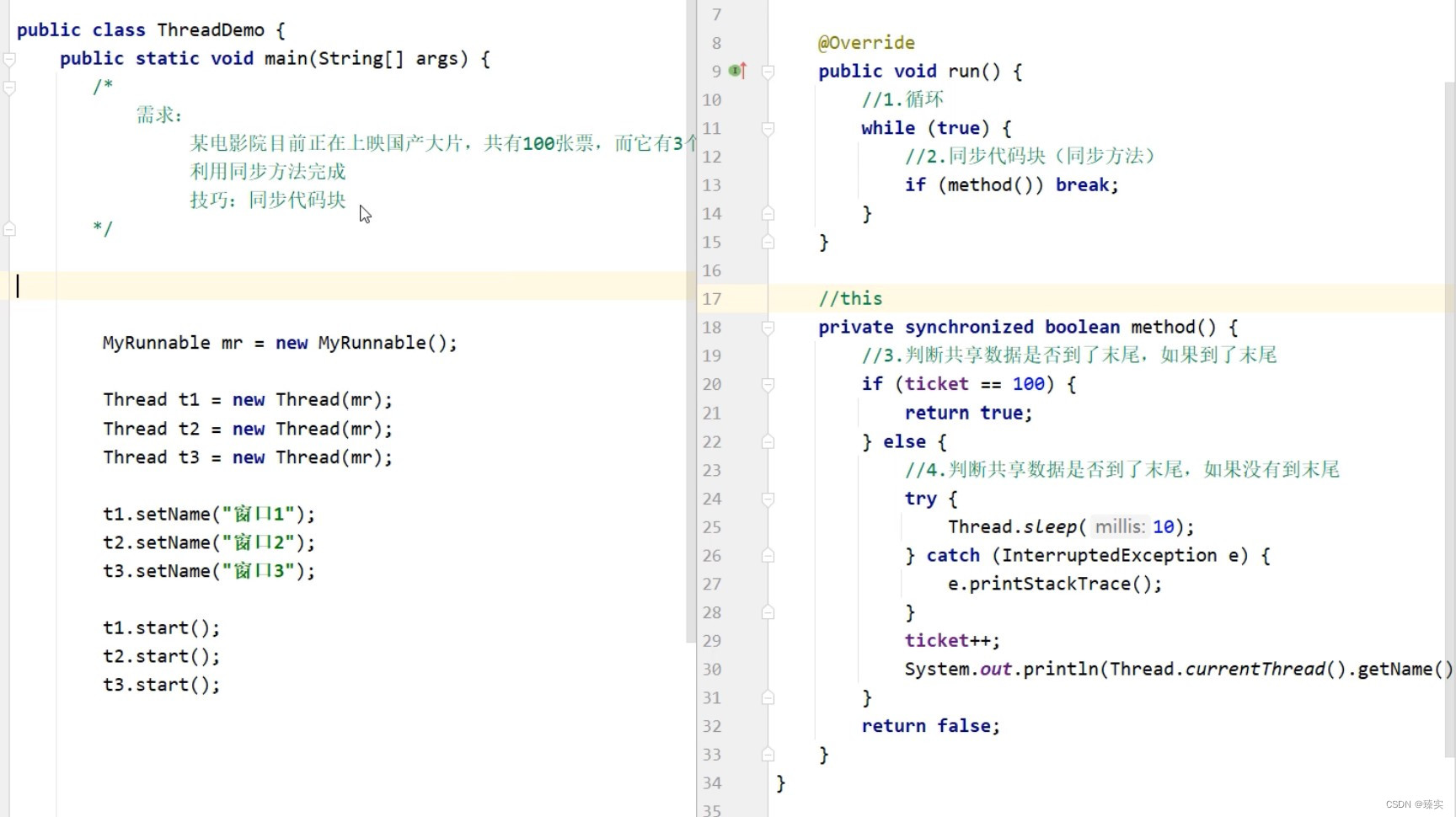Click the 'millis:' parameter hint
Image resolution: width=1456 pixels, height=817 pixels.
click(x=1120, y=527)
